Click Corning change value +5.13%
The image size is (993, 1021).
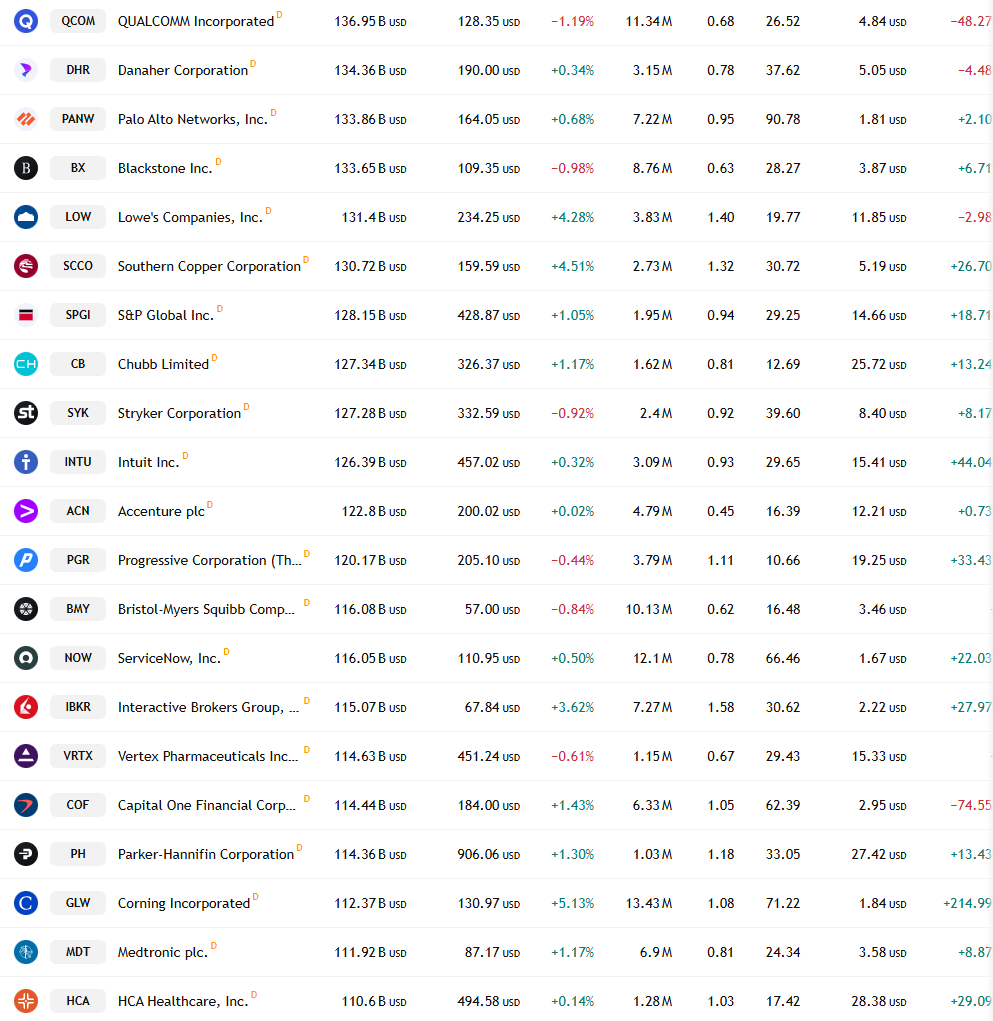coord(572,904)
